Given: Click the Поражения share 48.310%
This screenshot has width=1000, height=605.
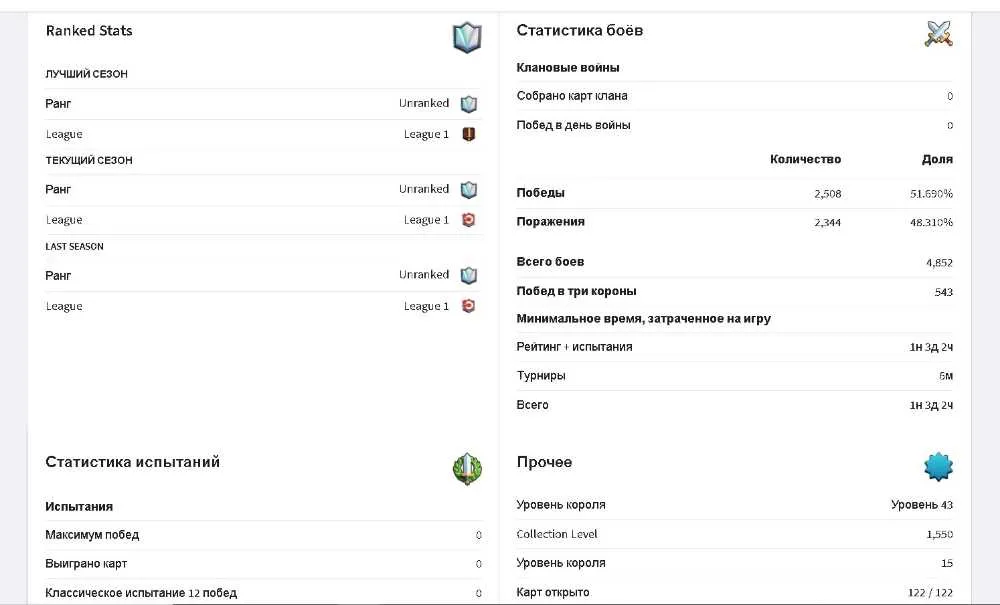Looking at the screenshot, I should [x=931, y=222].
